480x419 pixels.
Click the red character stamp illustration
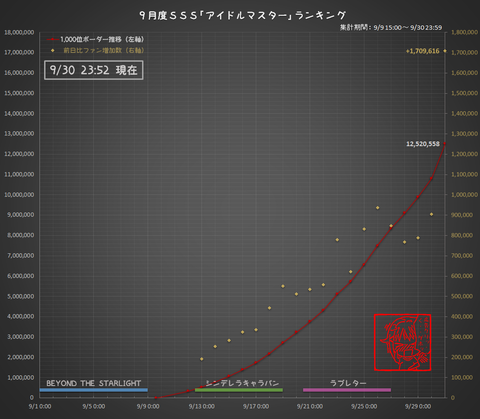click(x=402, y=342)
